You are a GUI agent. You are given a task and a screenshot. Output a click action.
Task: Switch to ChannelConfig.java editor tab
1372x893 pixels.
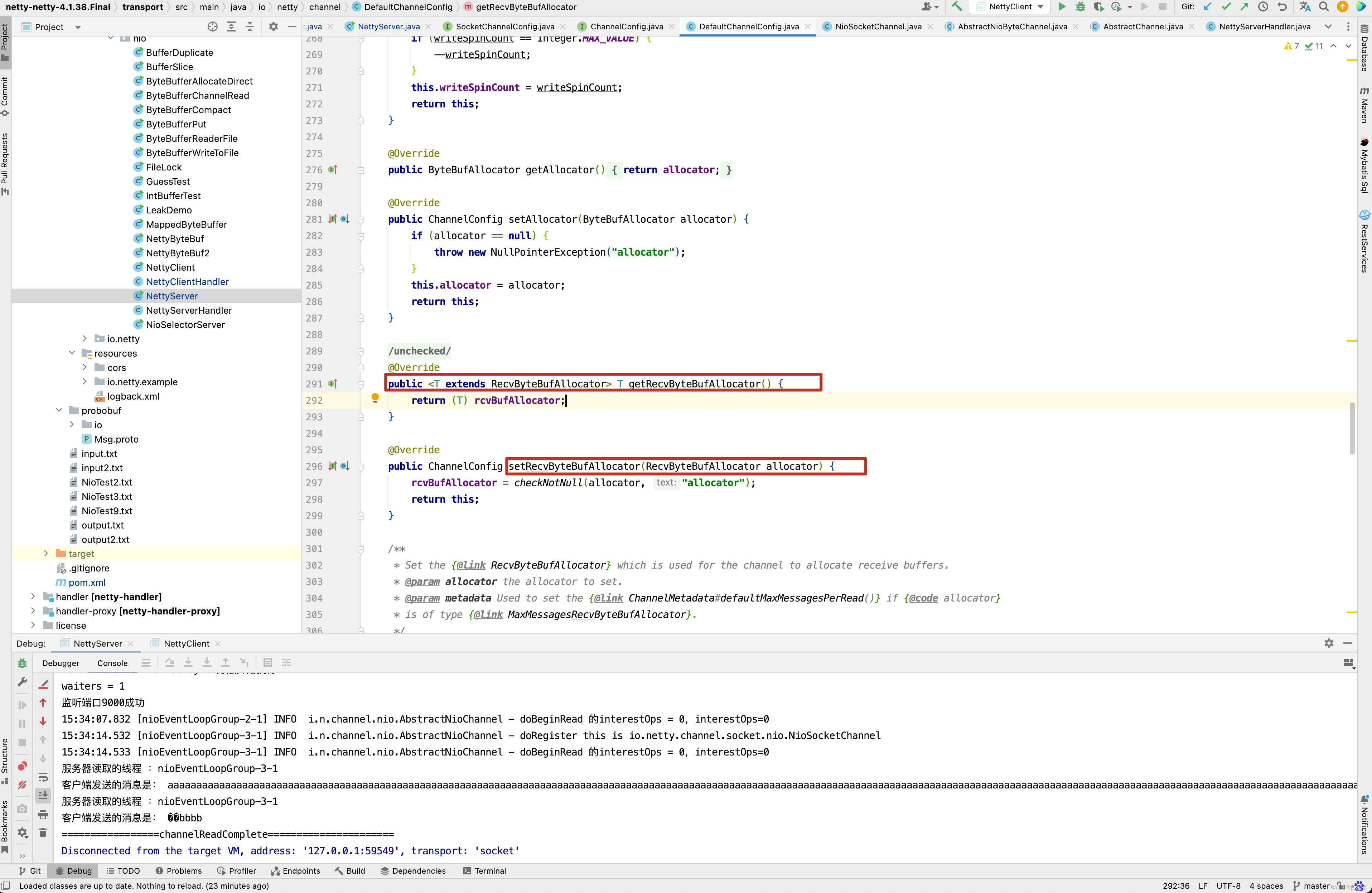pyautogui.click(x=626, y=26)
